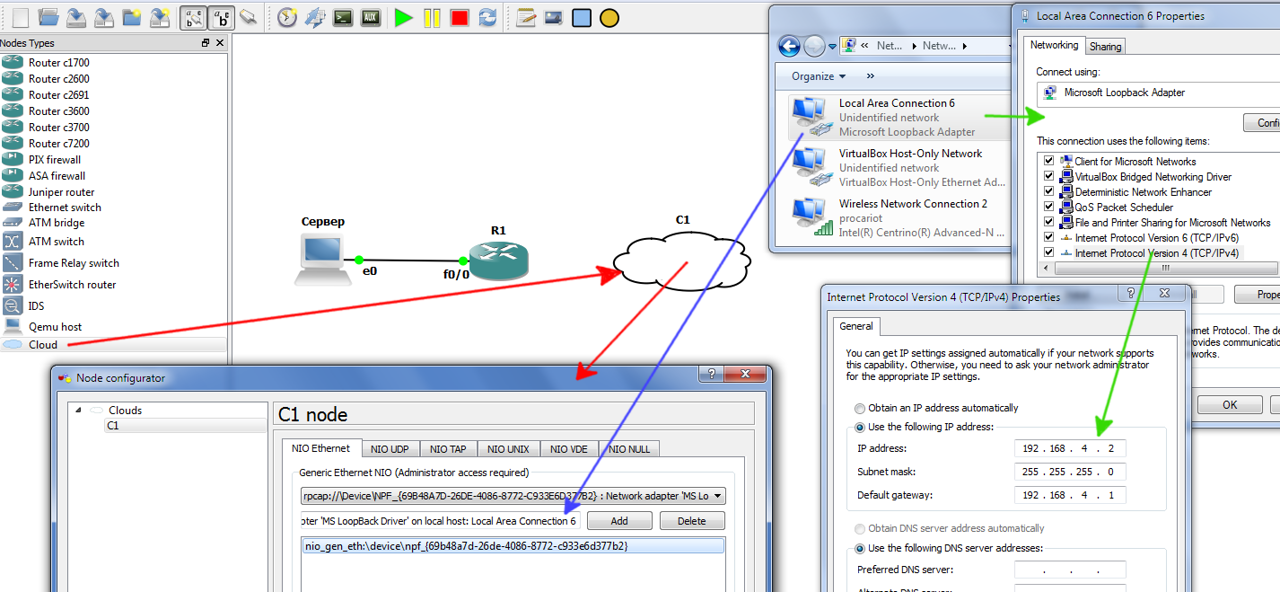The image size is (1280, 592).
Task: Uncheck Internet Protocol Version 6 (TCP/IPv6)
Action: tap(1049, 238)
